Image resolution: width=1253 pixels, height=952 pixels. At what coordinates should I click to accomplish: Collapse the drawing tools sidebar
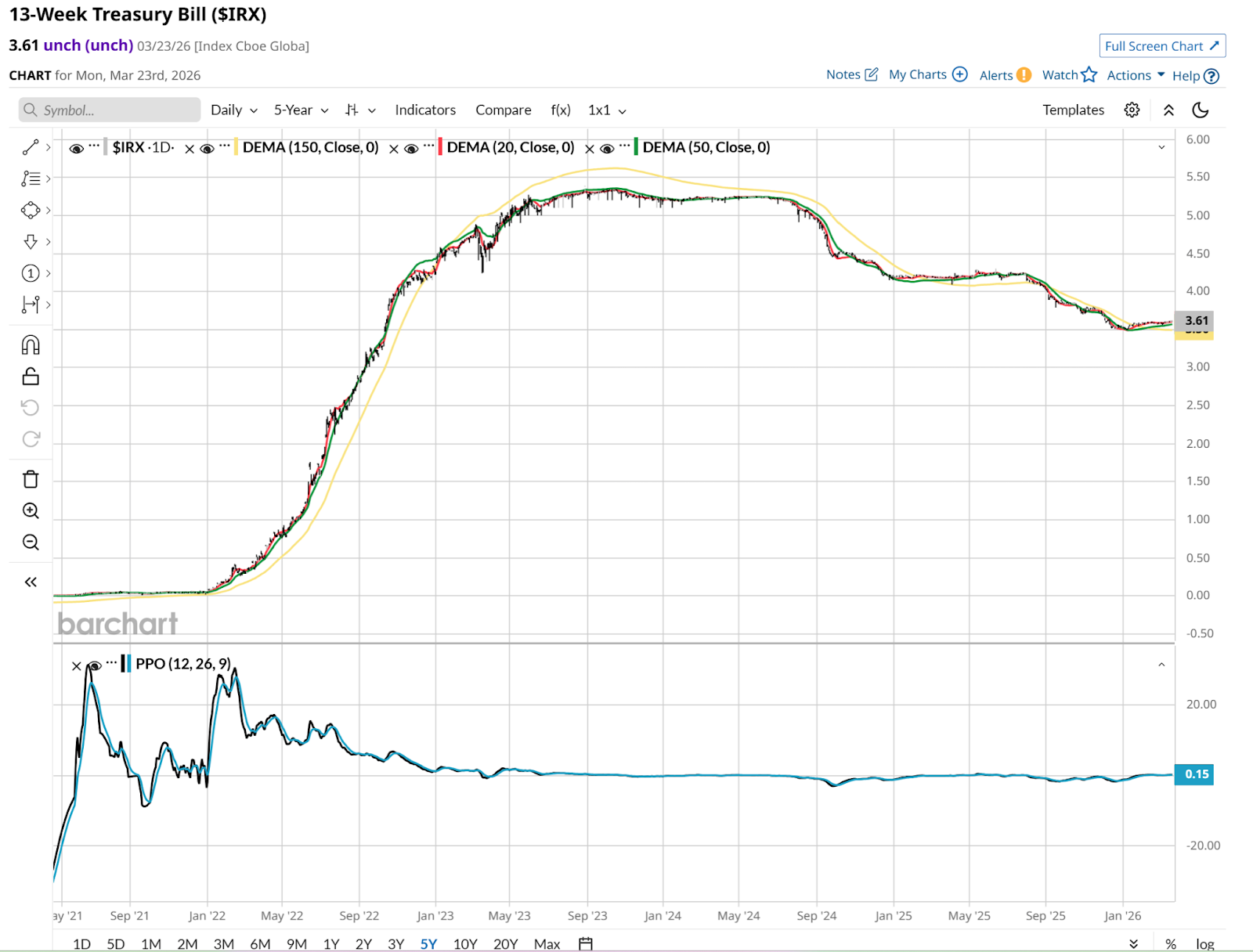pyautogui.click(x=31, y=582)
